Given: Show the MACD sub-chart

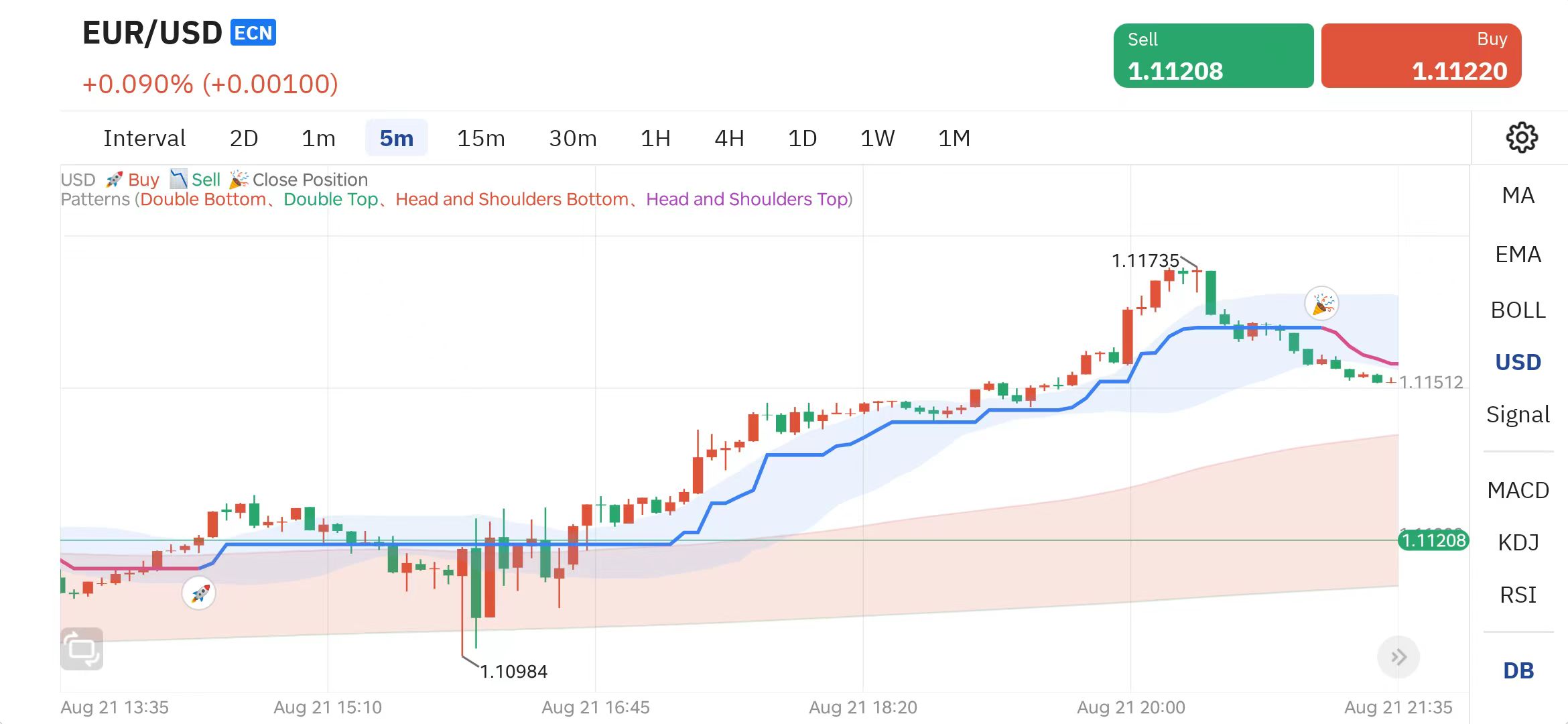Looking at the screenshot, I should pyautogui.click(x=1518, y=490).
